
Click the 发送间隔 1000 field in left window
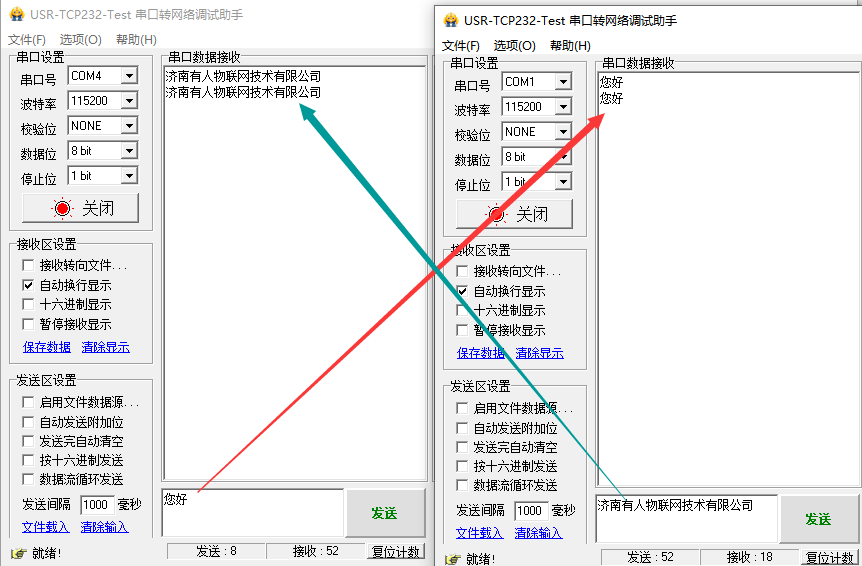(x=97, y=504)
